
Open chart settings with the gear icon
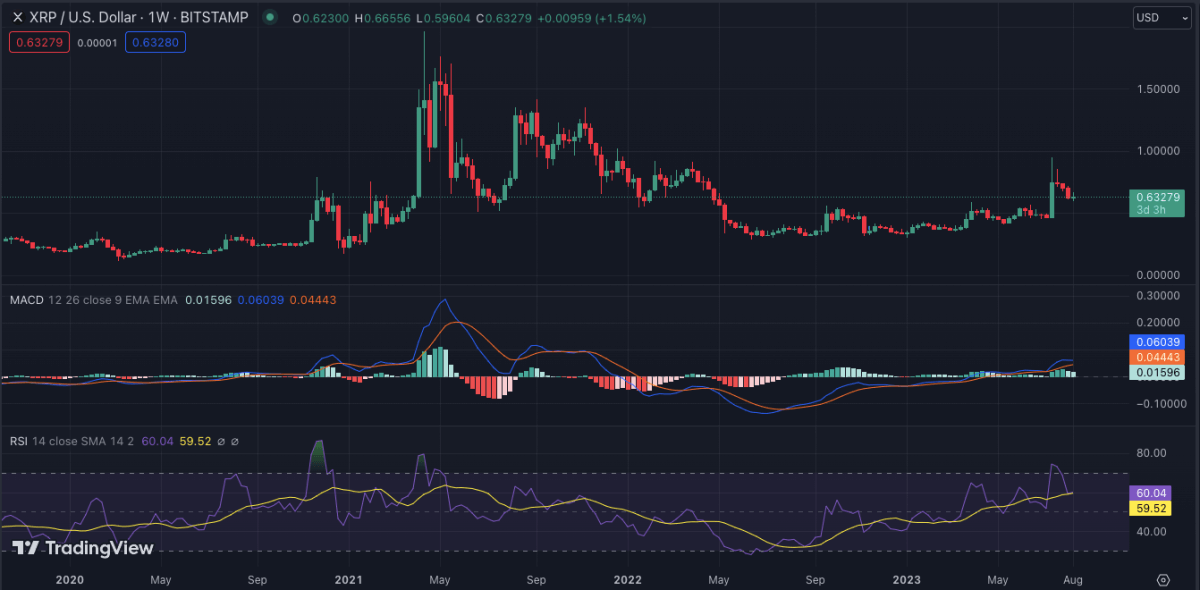(1163, 579)
